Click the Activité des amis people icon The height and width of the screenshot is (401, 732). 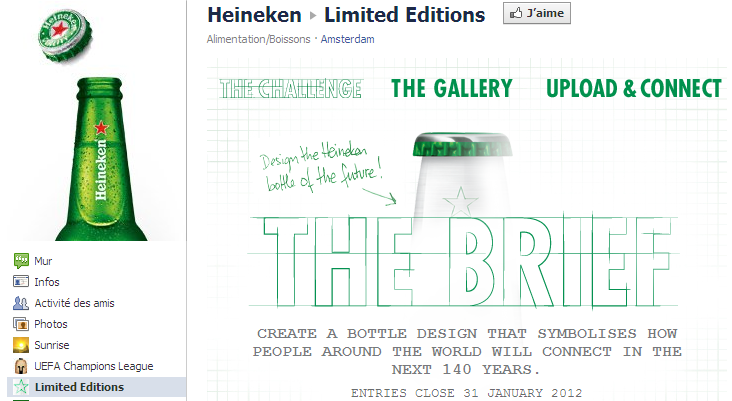pos(21,303)
